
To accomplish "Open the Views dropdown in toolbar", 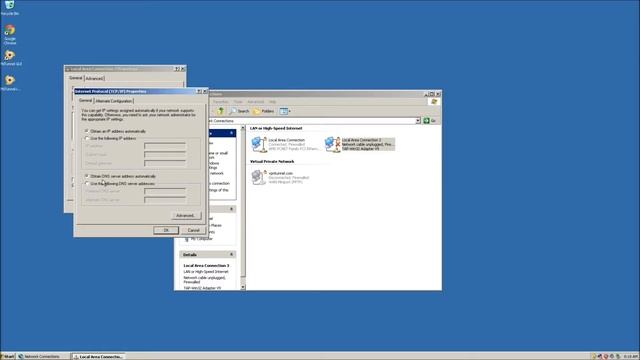I will tap(285, 111).
